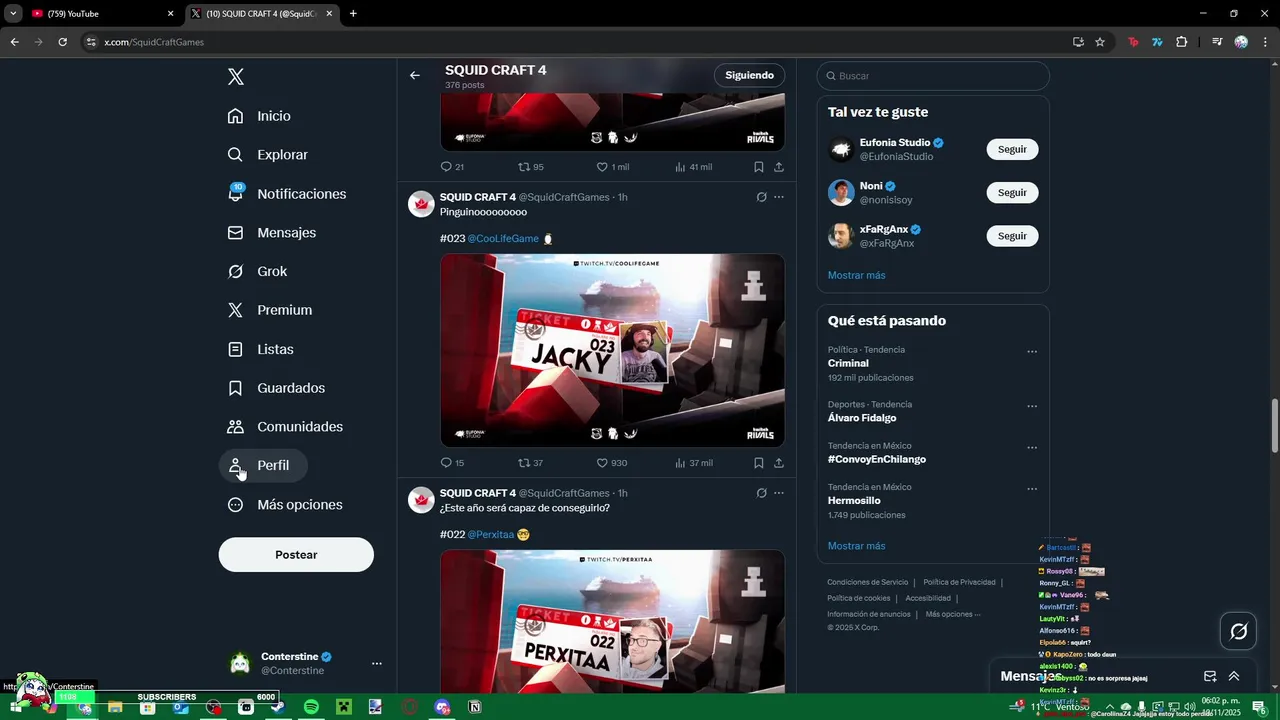Open more menu on the Pinguino post

[x=779, y=197]
